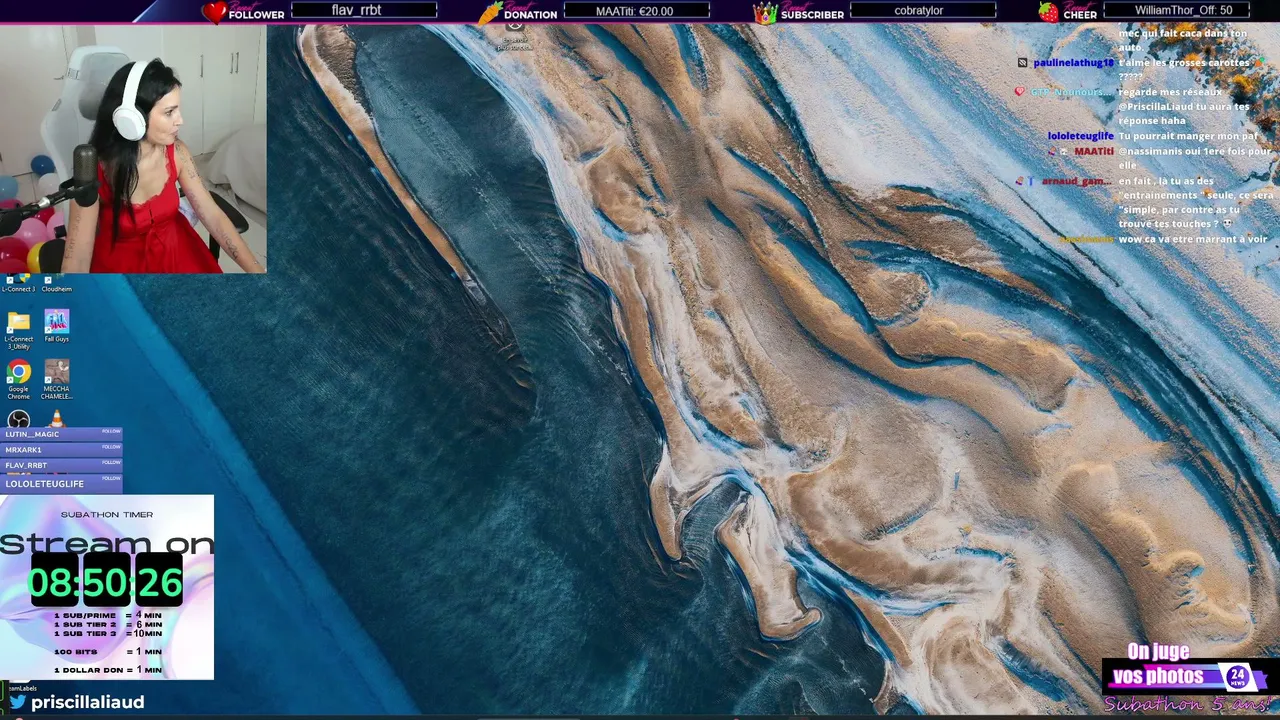Click the heart badge beside GTP_Nounours
The height and width of the screenshot is (720, 1280).
[x=1019, y=92]
